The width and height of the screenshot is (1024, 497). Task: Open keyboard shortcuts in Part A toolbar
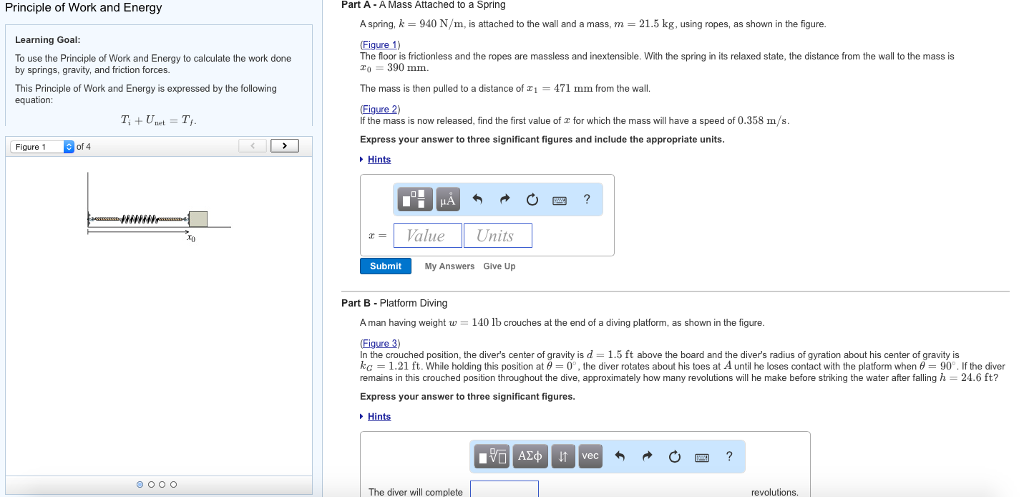click(x=560, y=200)
